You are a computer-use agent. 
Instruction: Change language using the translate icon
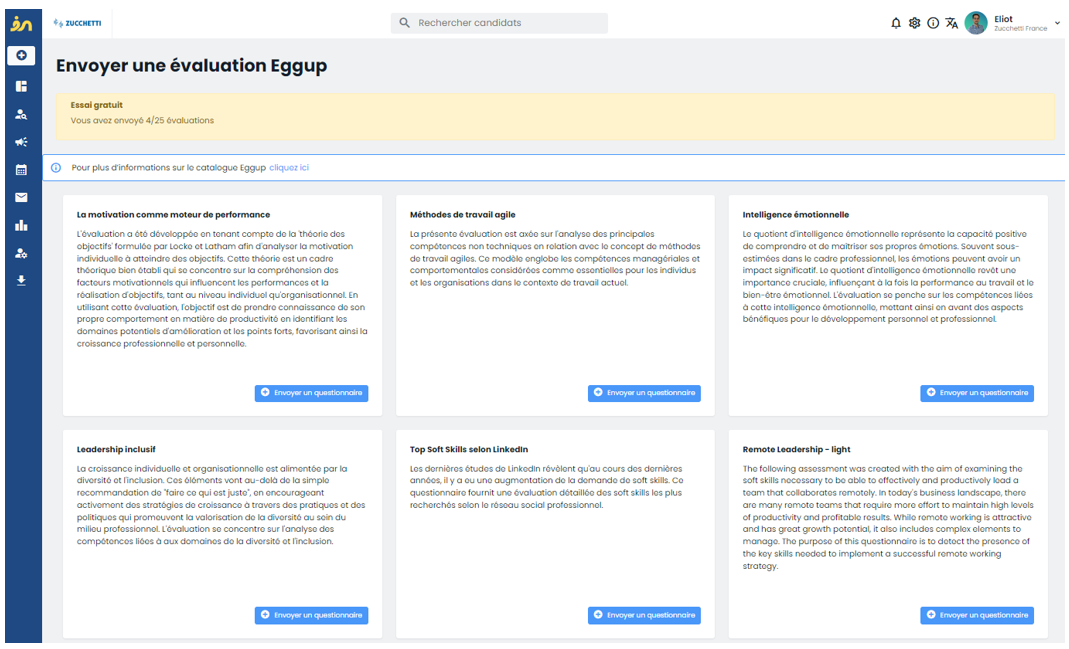click(952, 22)
